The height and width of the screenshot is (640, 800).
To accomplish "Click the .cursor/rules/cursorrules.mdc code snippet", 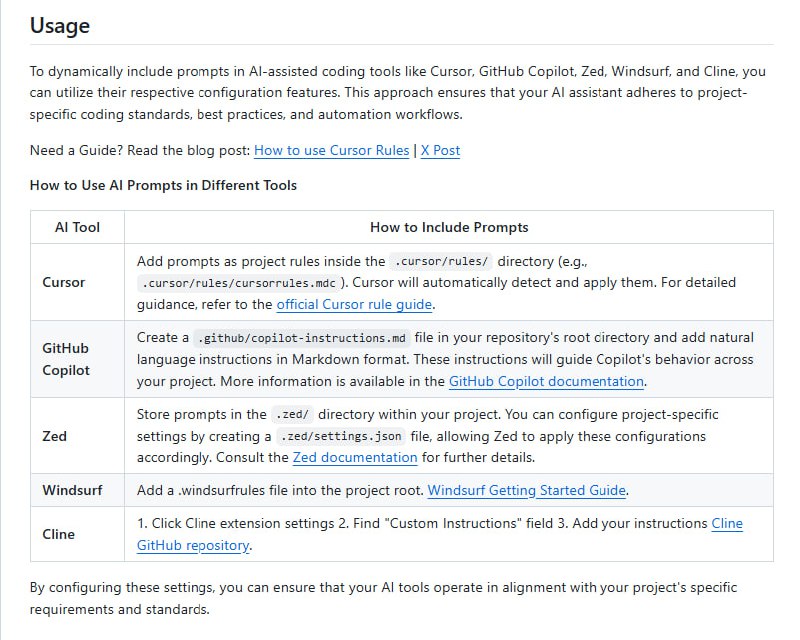I will click(x=237, y=283).
